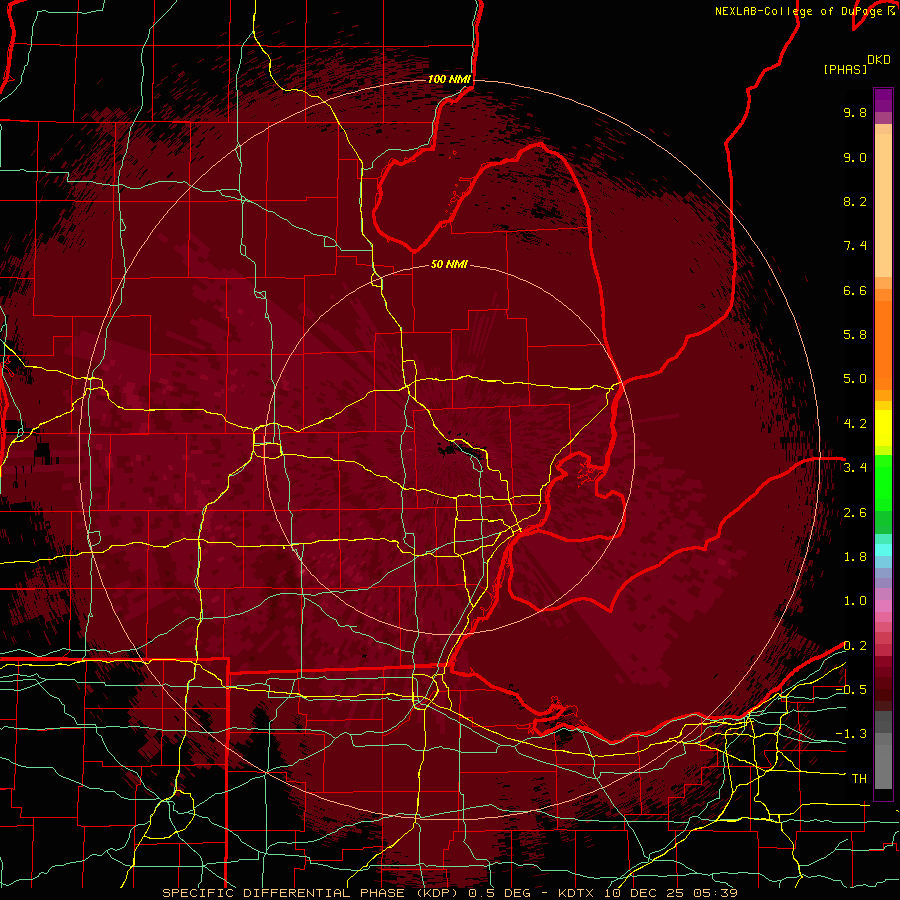Click the 50 NMI range ring label
This screenshot has width=900, height=900.
coord(449,265)
